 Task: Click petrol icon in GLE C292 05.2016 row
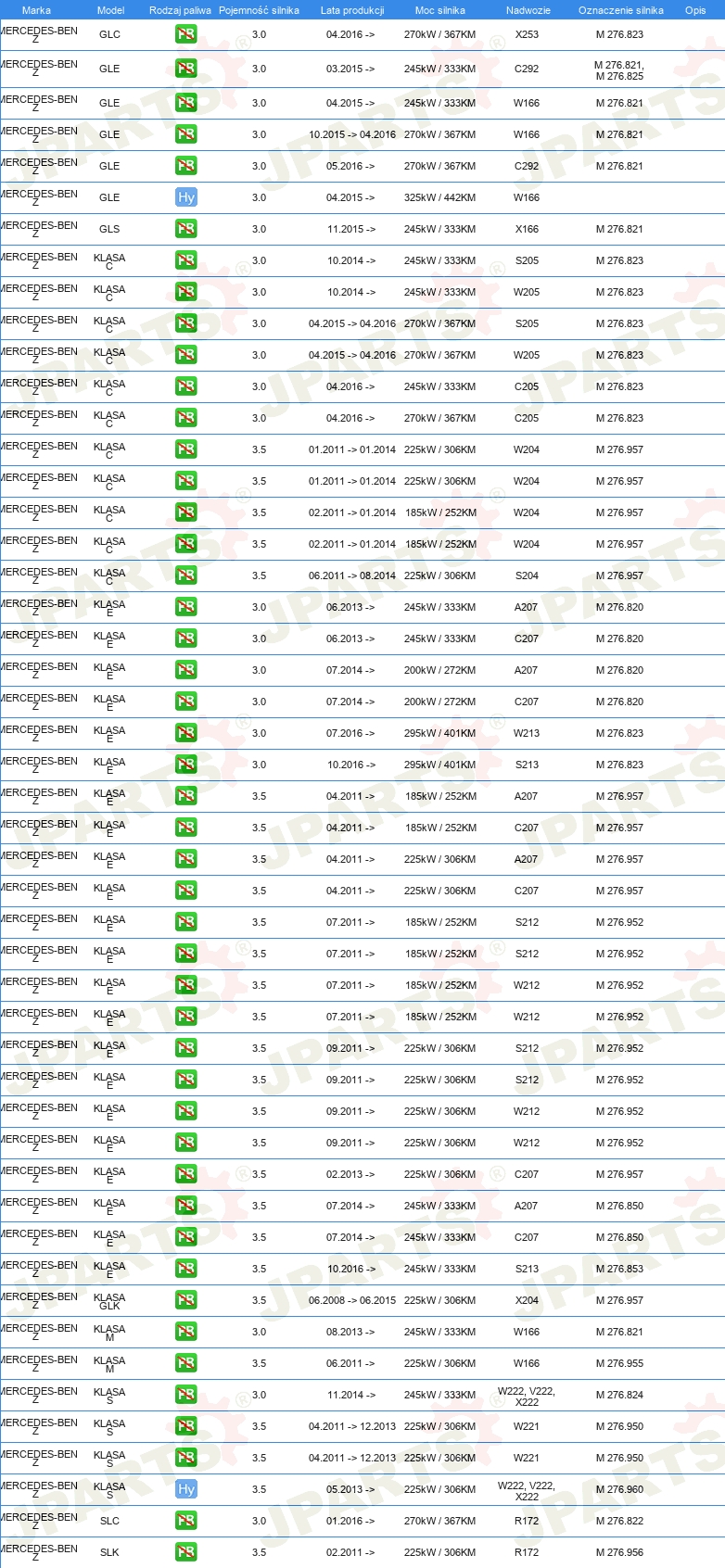pos(186,166)
